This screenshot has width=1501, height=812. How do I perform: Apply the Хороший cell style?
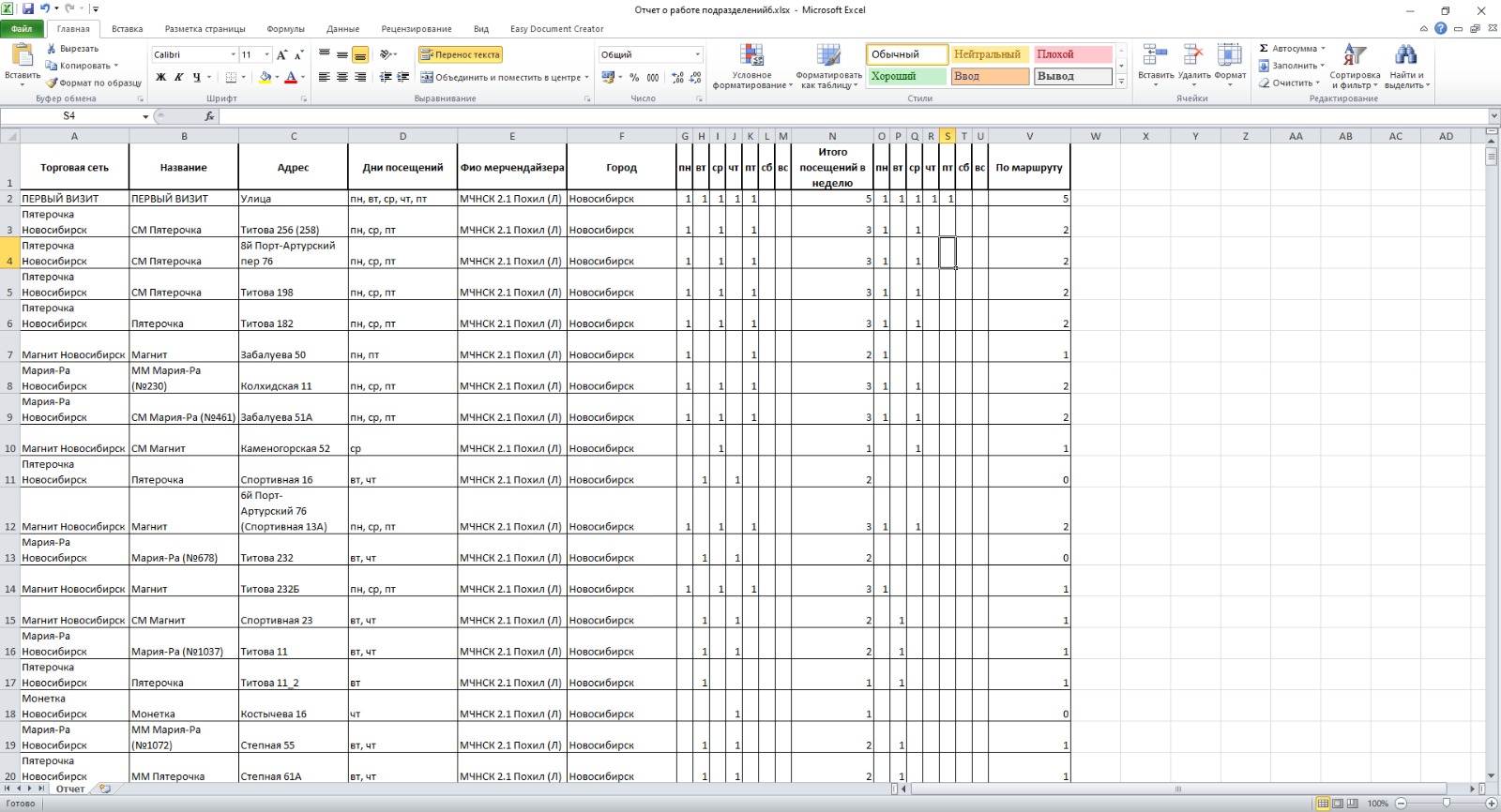[906, 76]
